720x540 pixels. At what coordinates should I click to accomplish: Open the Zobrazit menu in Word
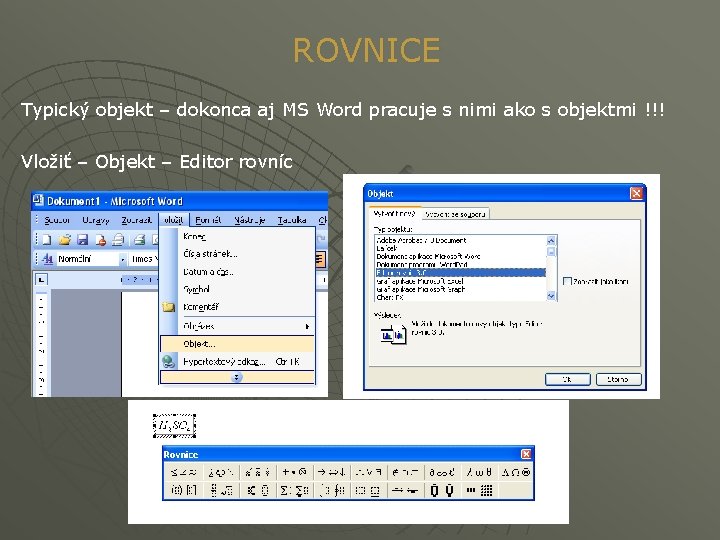coord(136,220)
